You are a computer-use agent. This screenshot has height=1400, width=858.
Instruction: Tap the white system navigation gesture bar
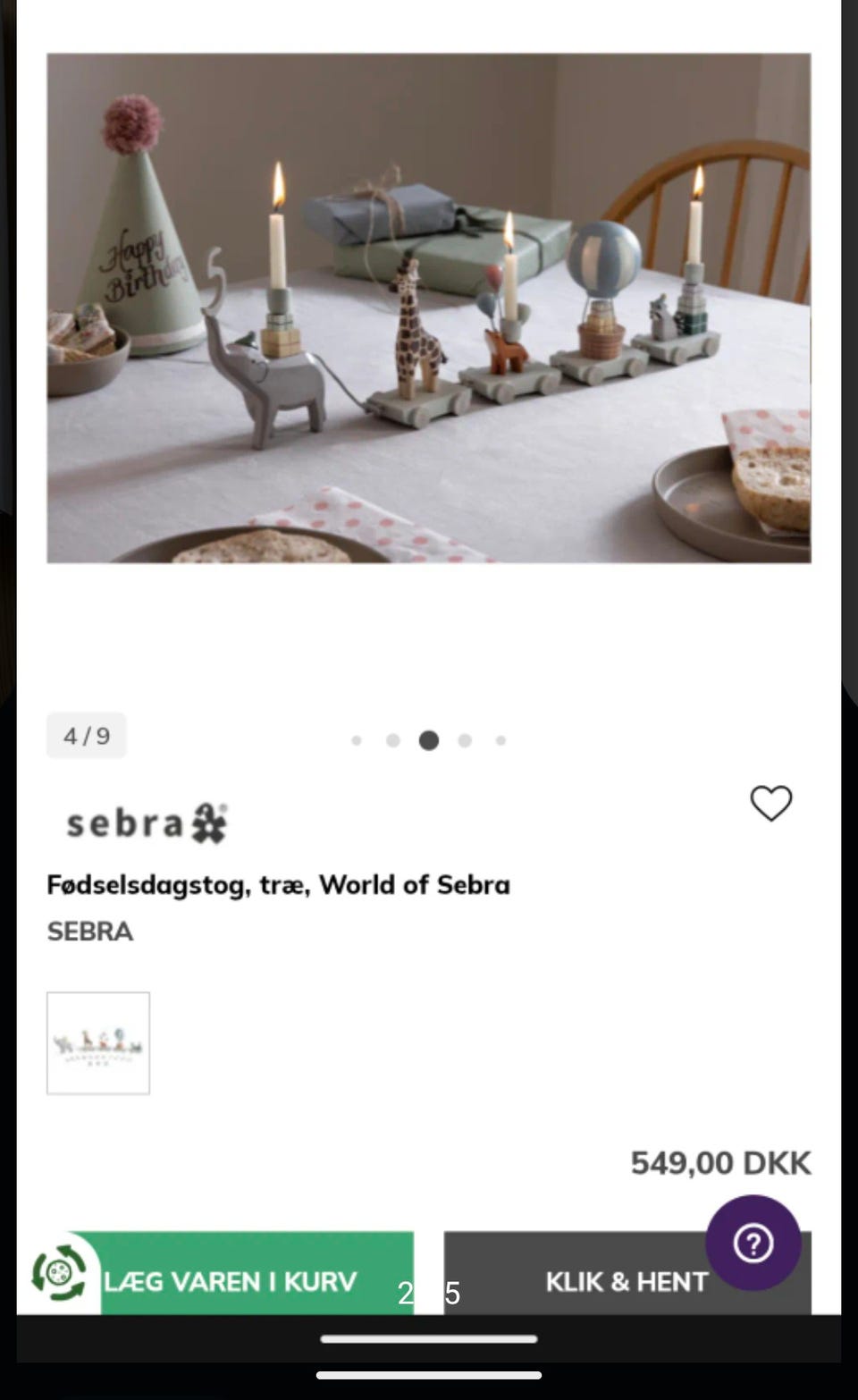tap(429, 1339)
